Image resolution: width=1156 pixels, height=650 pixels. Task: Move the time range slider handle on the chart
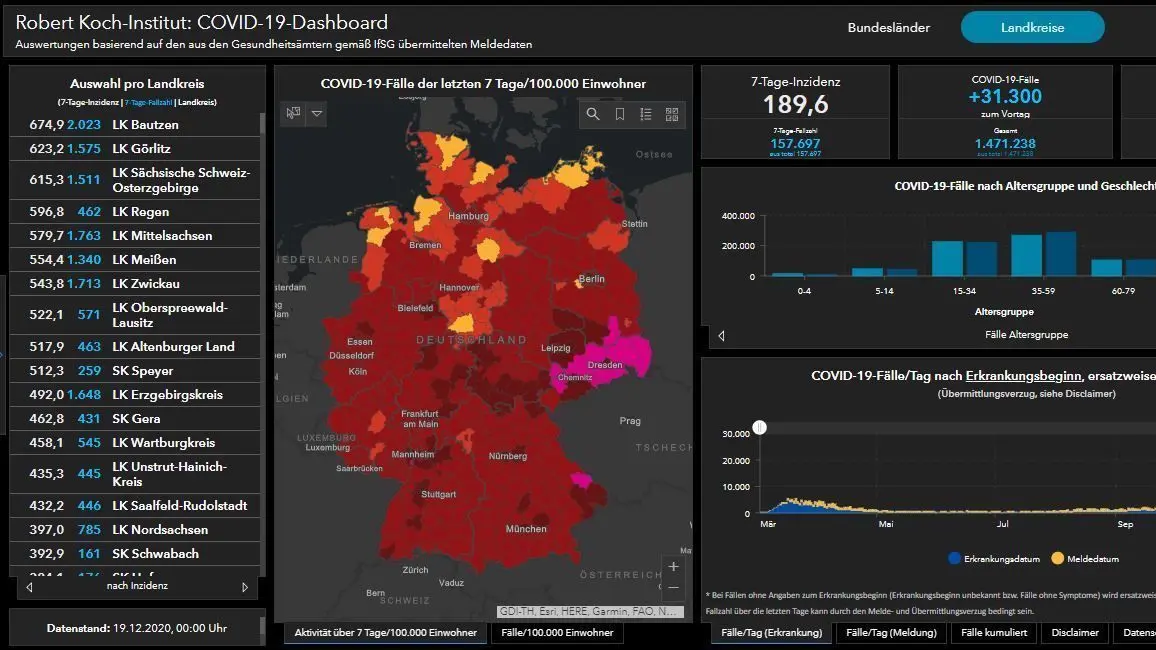760,427
